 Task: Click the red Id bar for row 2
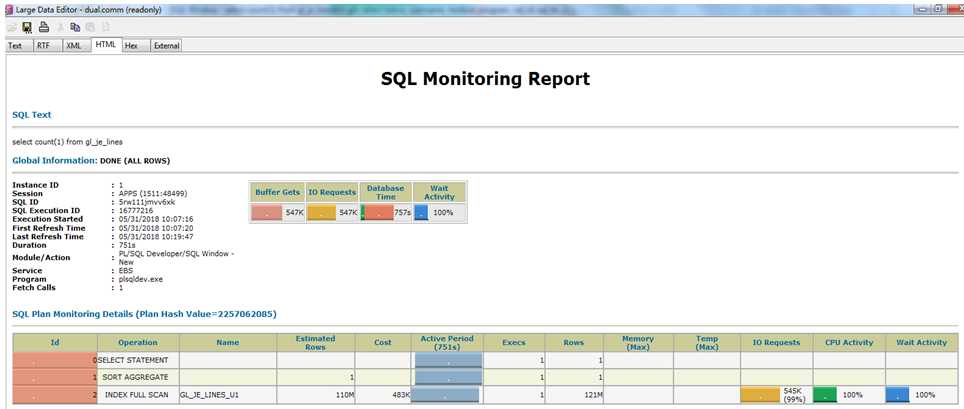click(x=53, y=395)
